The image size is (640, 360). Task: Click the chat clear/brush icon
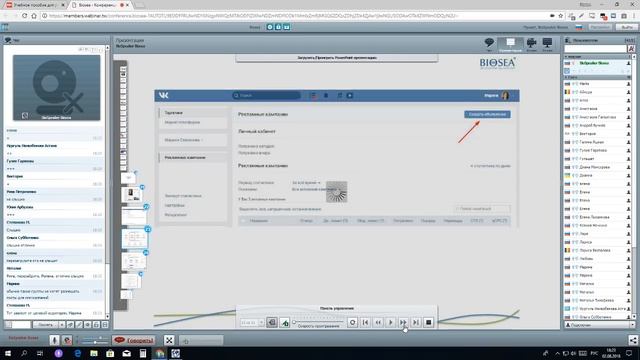tap(71, 325)
